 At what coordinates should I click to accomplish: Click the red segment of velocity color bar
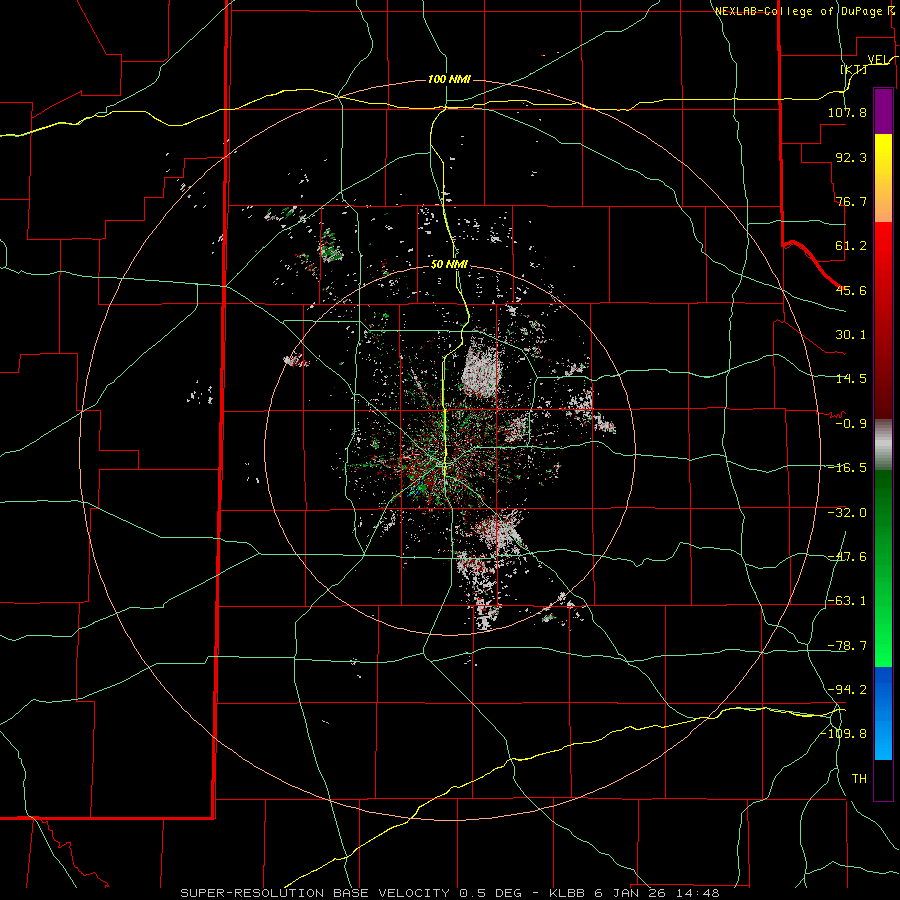point(883,320)
